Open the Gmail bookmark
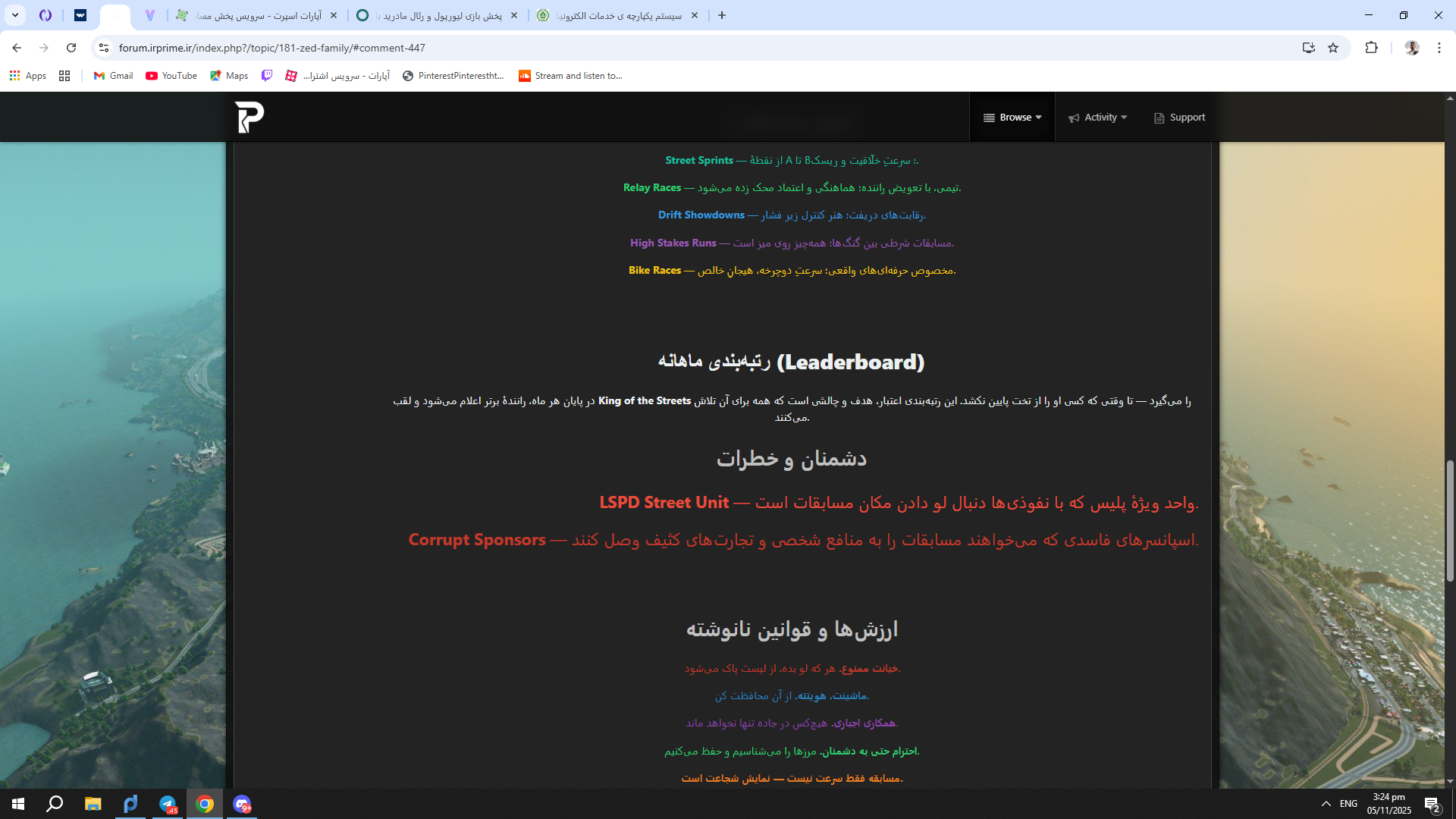 (113, 76)
